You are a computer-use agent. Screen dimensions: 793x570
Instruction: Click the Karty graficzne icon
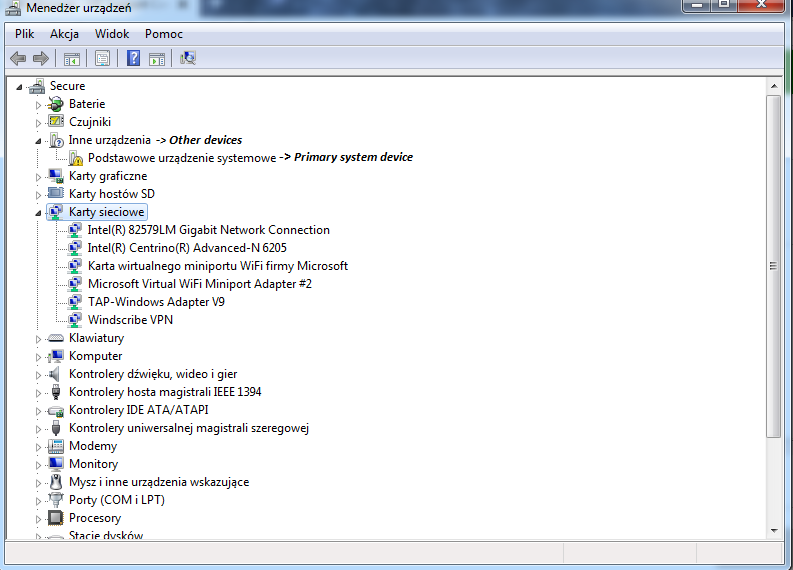[x=56, y=176]
